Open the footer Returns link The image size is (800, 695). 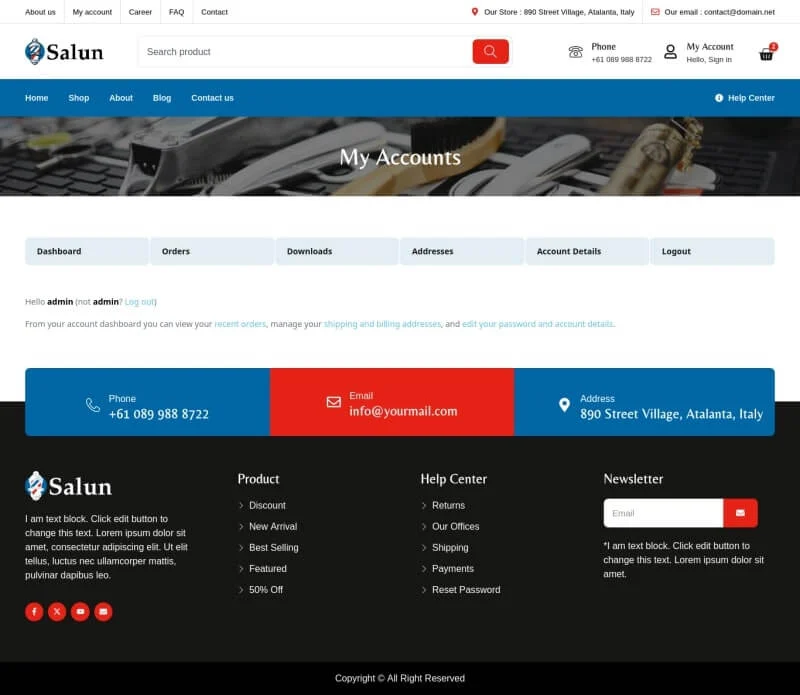pos(448,505)
